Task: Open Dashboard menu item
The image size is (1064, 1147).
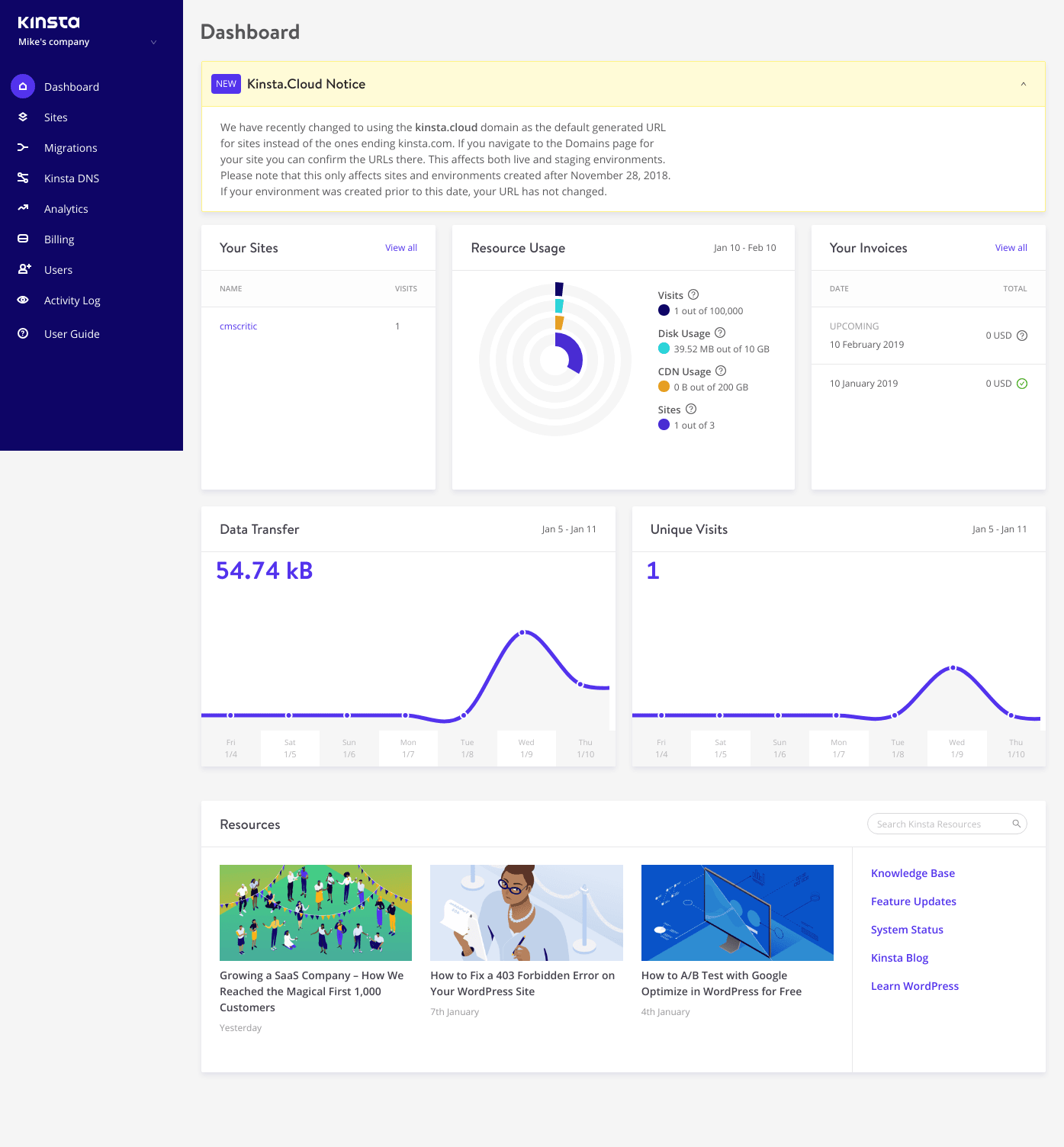Action: point(72,87)
